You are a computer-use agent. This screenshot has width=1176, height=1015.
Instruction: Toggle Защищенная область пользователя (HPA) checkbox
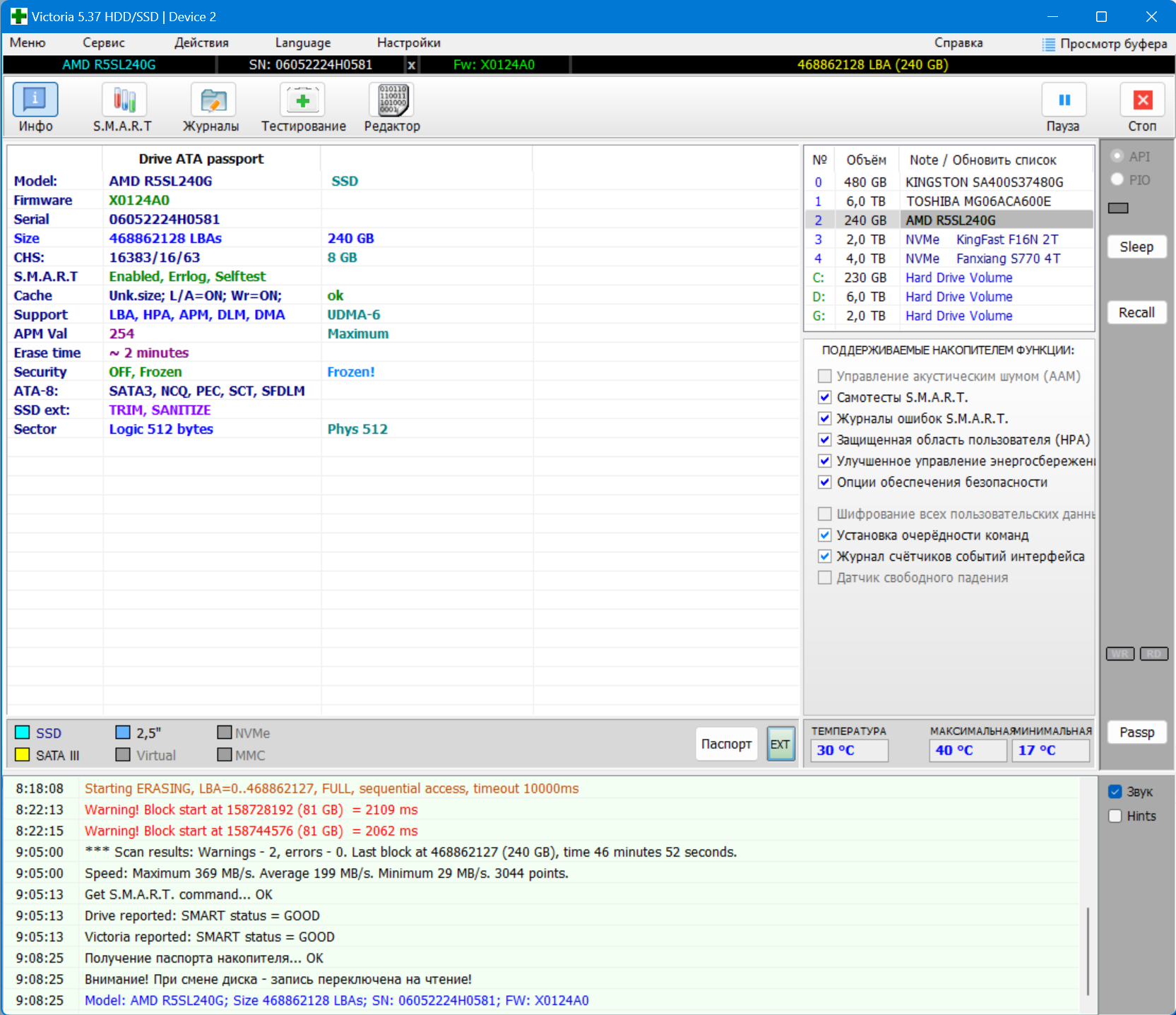click(x=824, y=439)
